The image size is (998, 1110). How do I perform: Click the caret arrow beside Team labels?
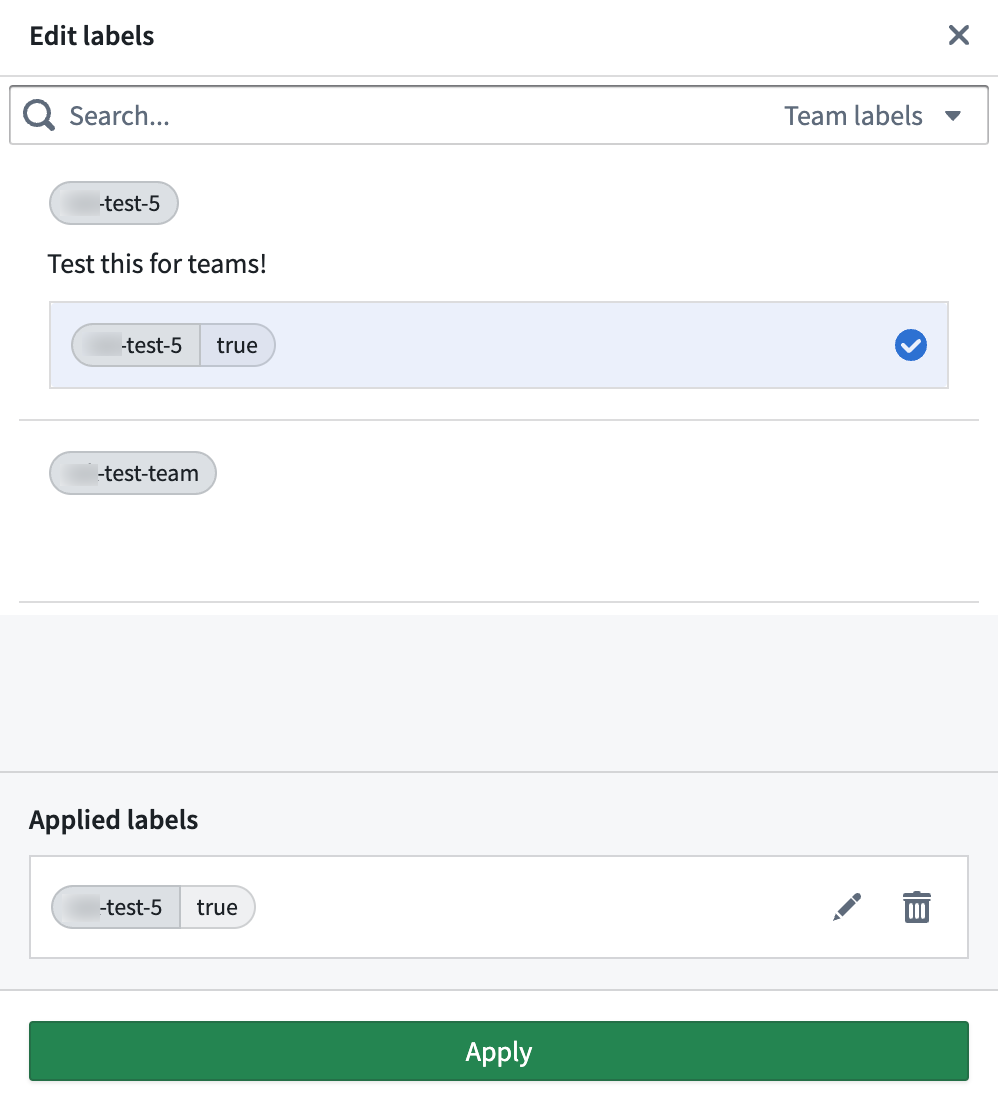pyautogui.click(x=953, y=116)
